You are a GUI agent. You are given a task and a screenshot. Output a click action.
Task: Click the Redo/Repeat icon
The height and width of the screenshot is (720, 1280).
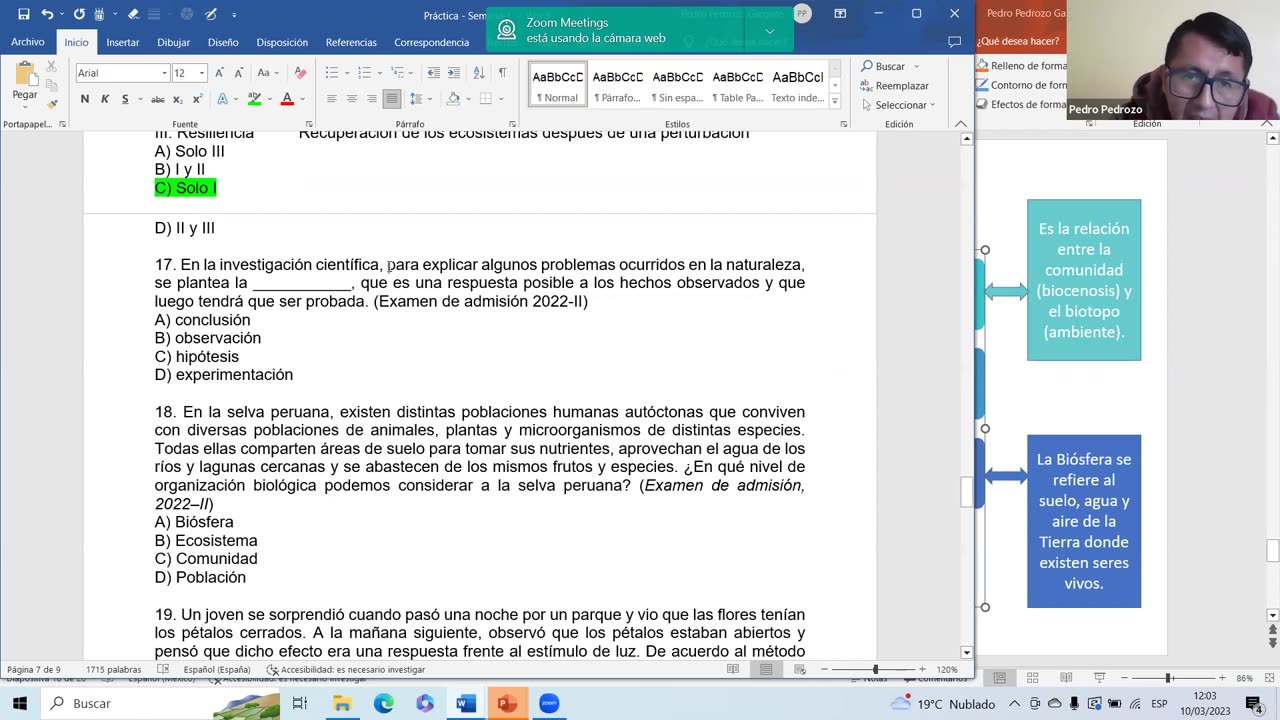[x=79, y=15]
